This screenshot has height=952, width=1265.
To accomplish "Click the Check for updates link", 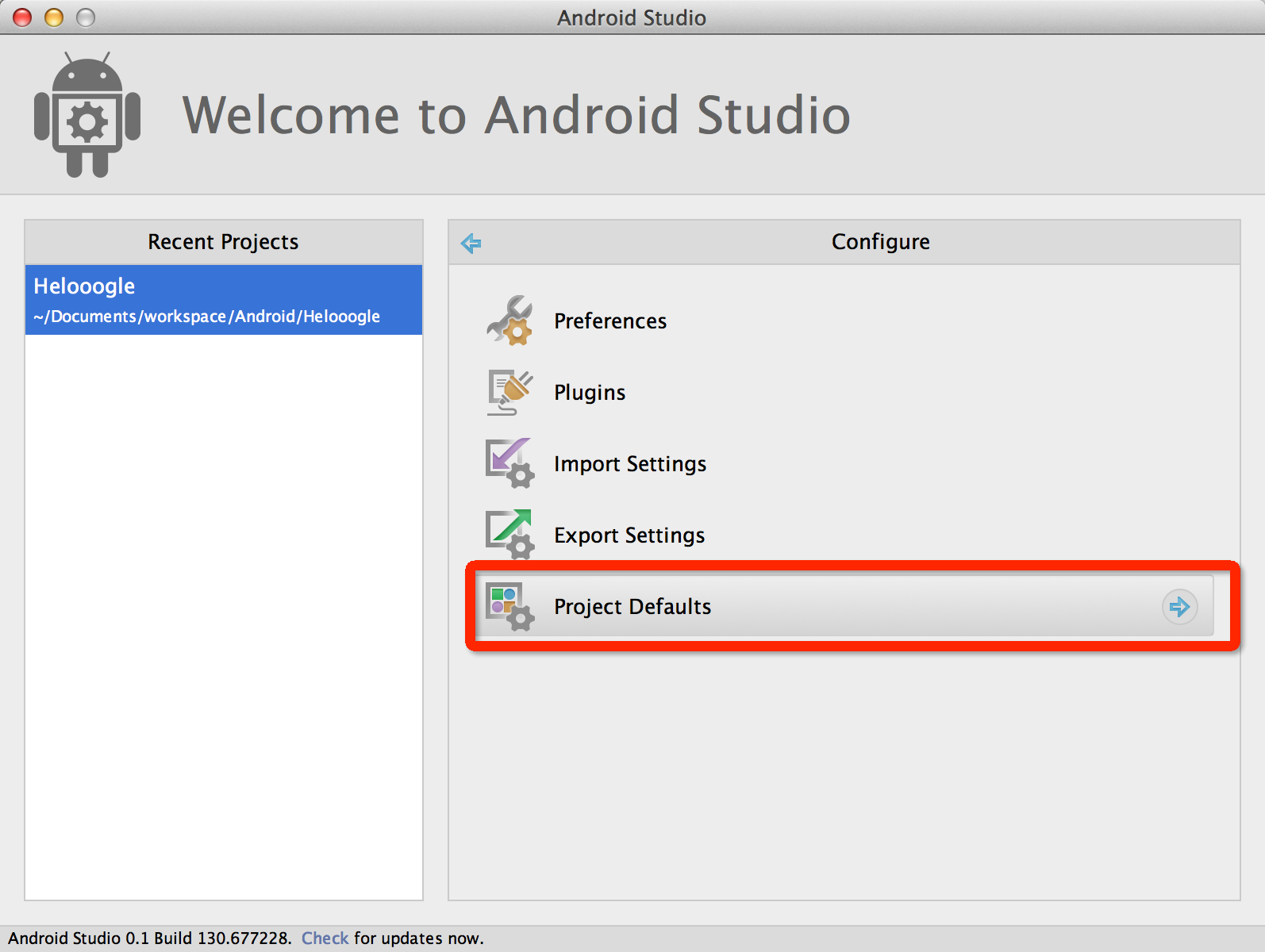I will (325, 938).
